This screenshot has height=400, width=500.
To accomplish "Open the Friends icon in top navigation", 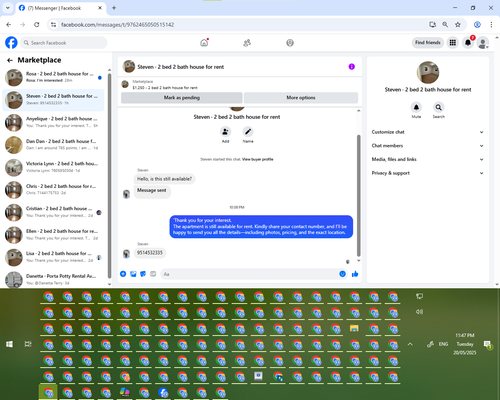I will (247, 43).
